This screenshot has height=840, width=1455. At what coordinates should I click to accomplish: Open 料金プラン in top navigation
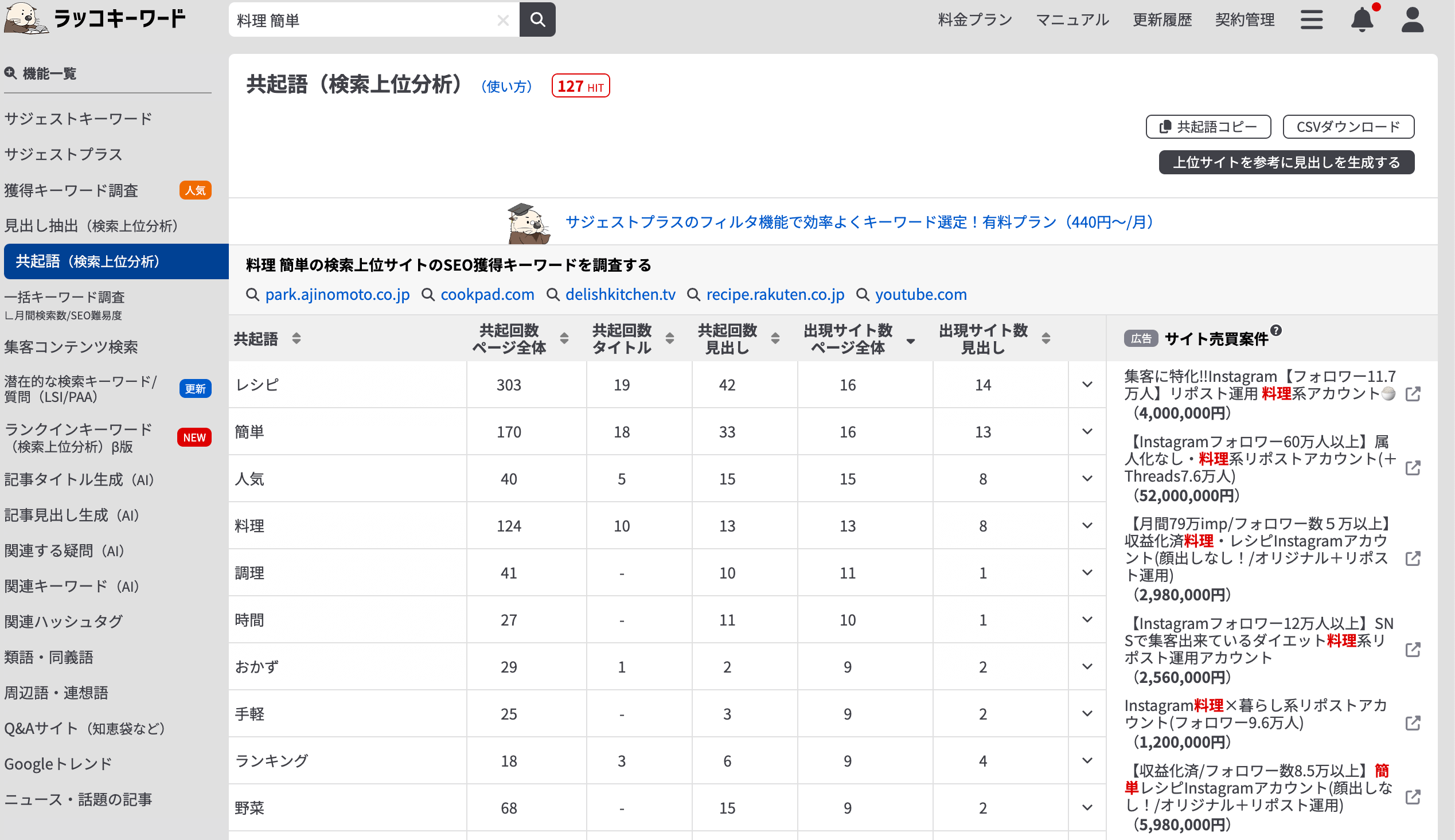(x=975, y=19)
